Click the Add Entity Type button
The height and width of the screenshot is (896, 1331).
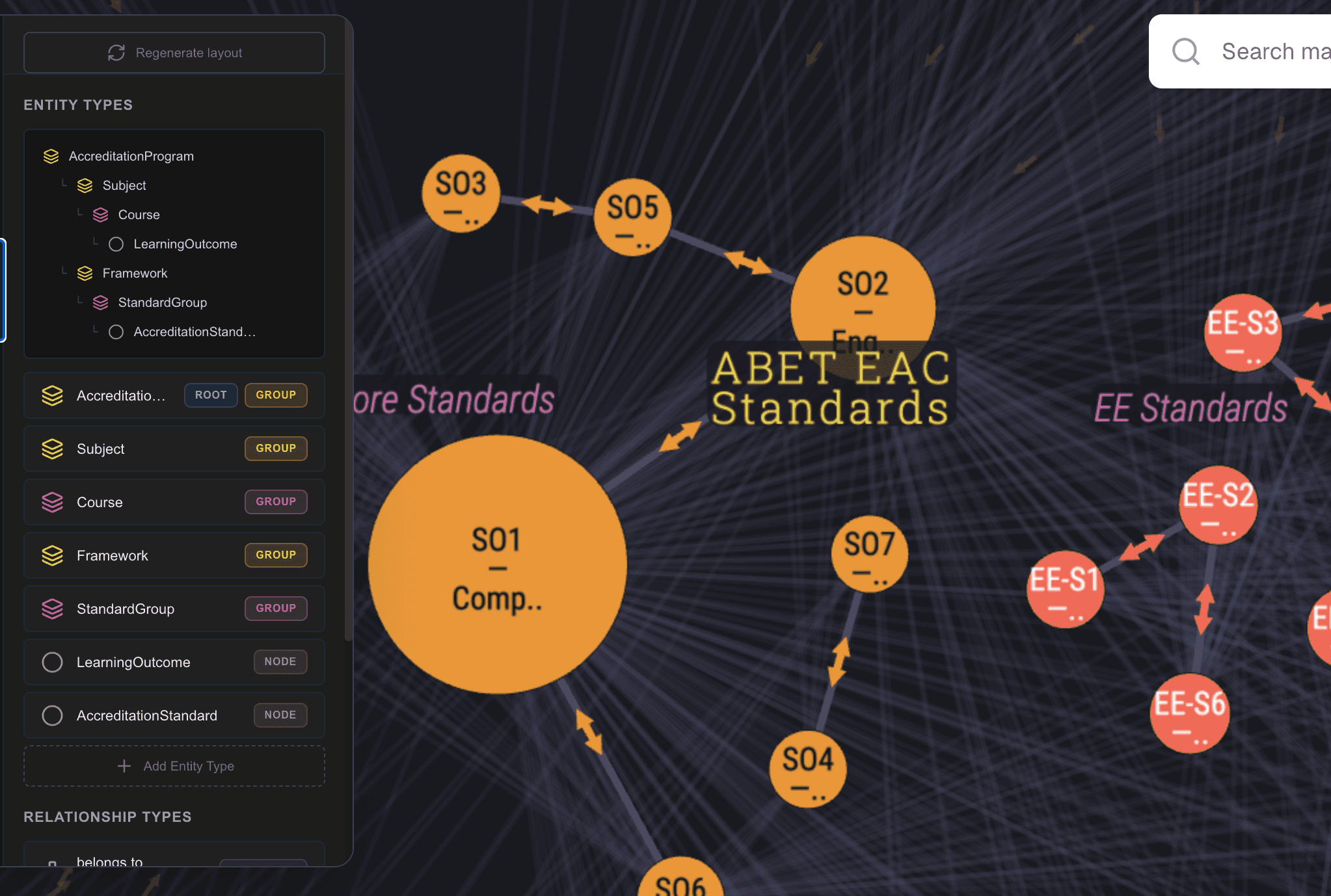[174, 766]
